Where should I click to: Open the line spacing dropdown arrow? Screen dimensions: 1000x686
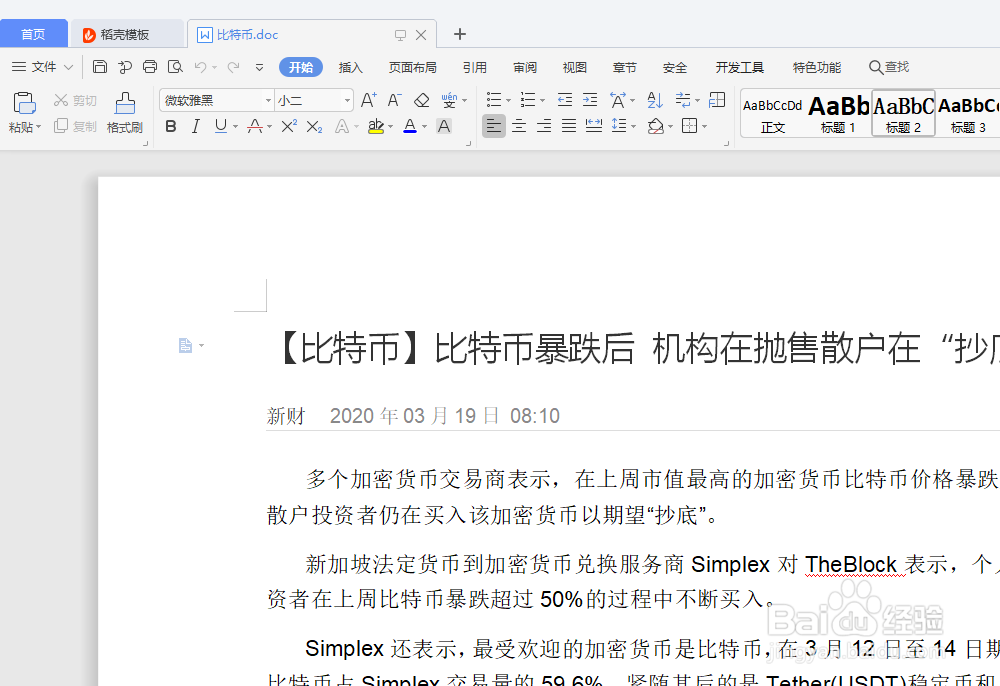click(x=633, y=127)
